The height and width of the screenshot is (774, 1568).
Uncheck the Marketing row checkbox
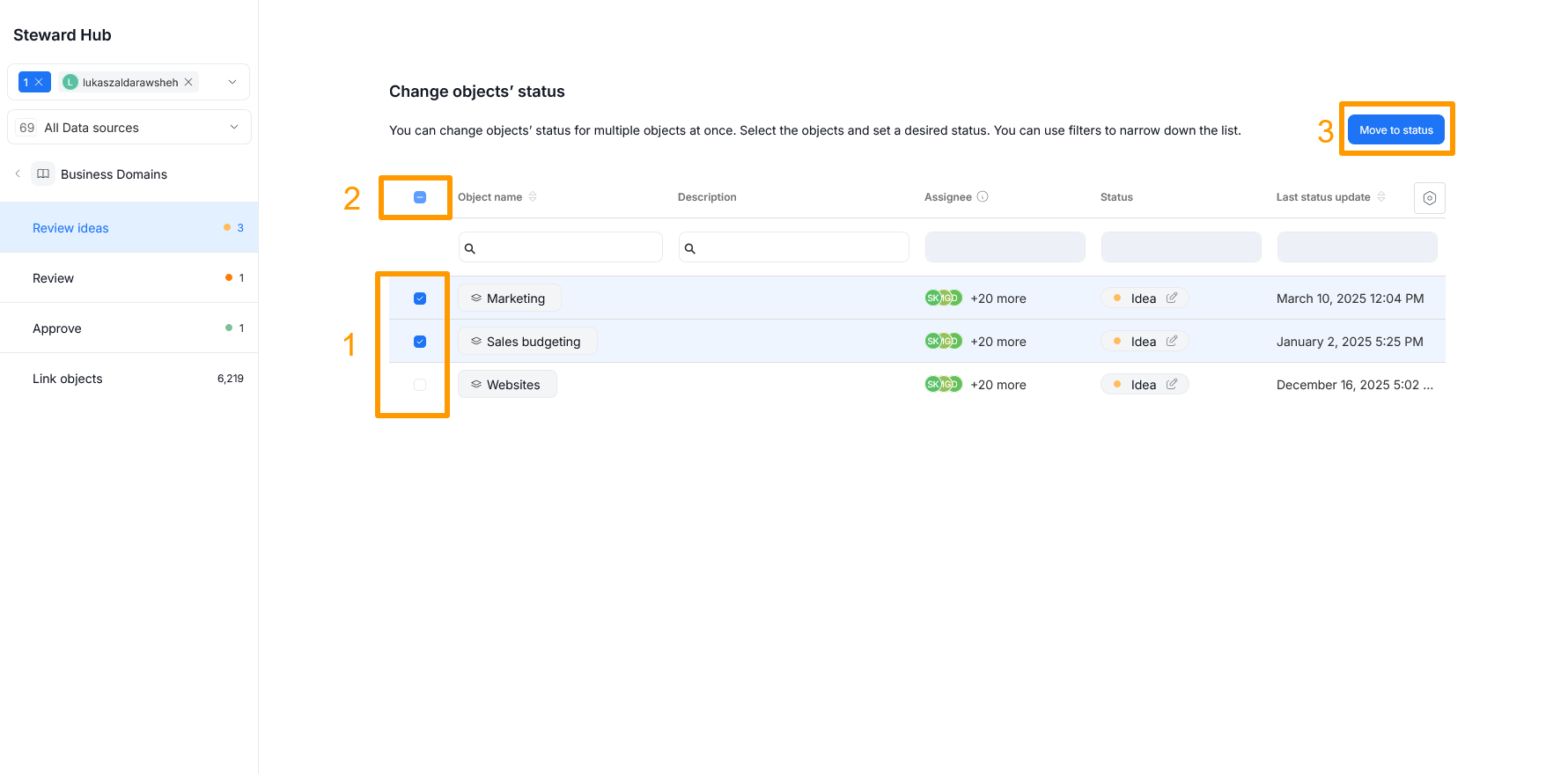click(x=420, y=299)
